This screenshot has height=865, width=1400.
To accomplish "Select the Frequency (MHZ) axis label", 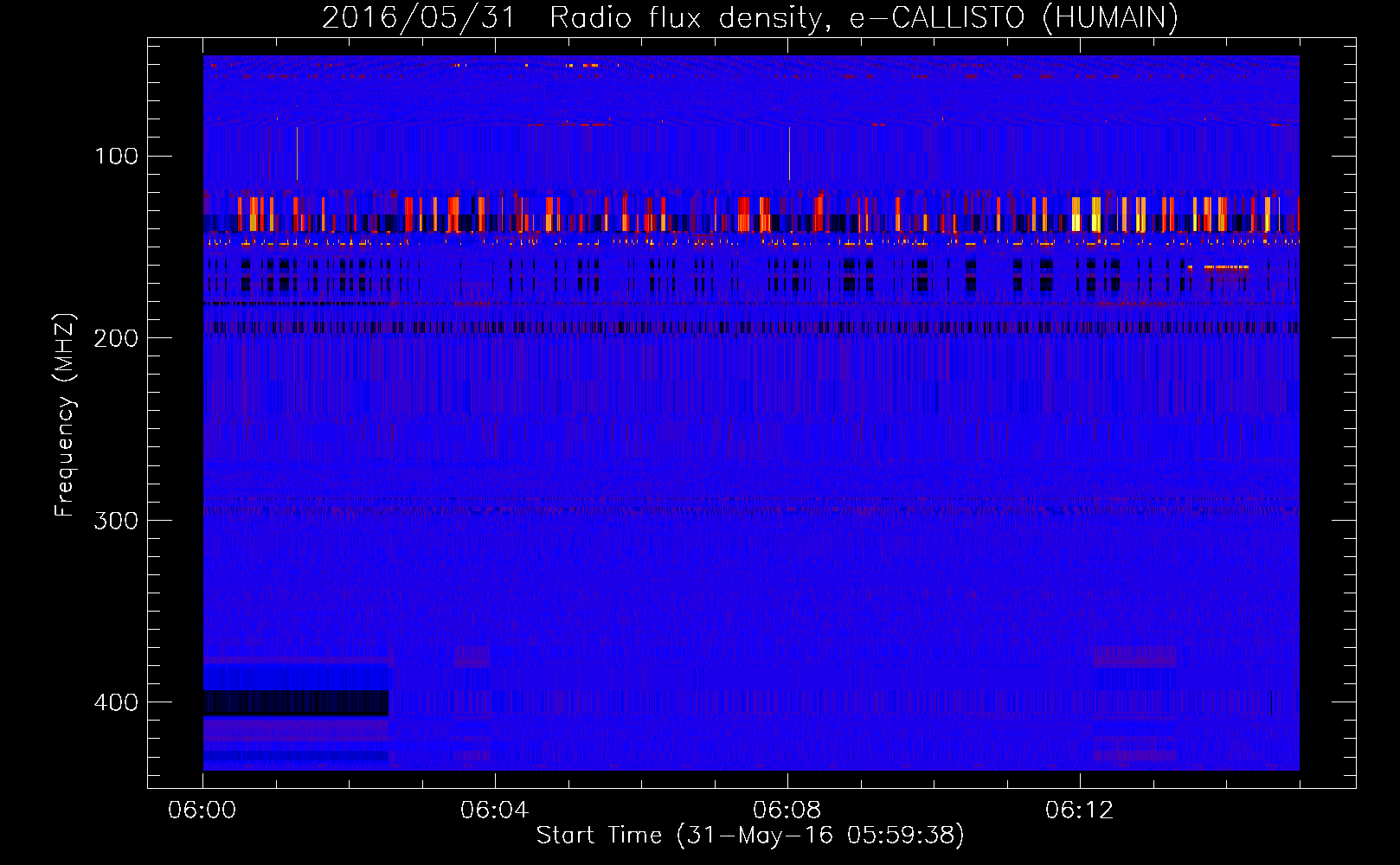I will click(x=65, y=414).
